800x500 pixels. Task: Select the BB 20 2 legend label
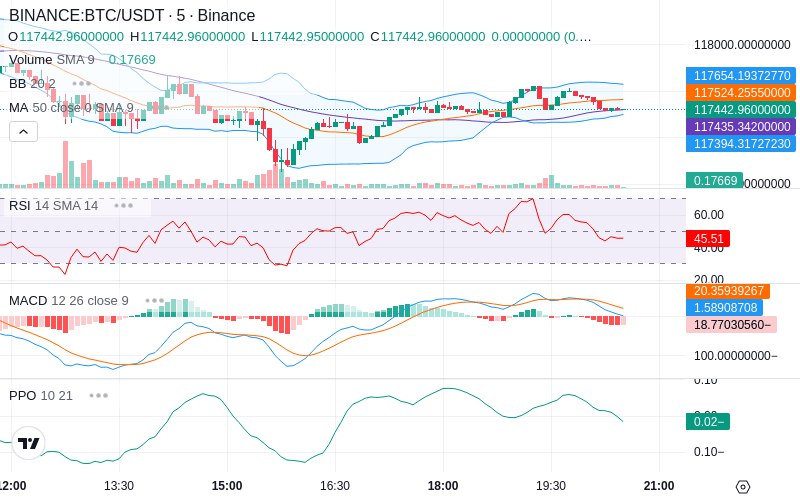pyautogui.click(x=32, y=83)
